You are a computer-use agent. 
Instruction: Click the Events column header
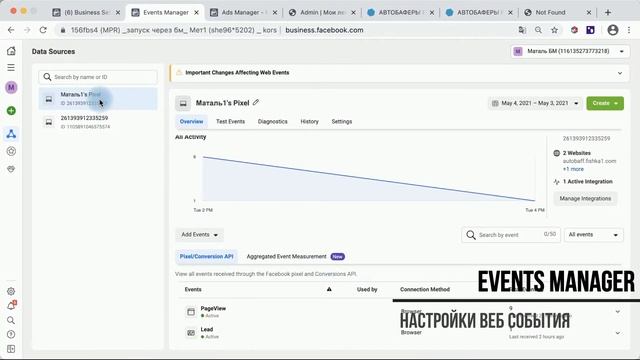tap(193, 289)
